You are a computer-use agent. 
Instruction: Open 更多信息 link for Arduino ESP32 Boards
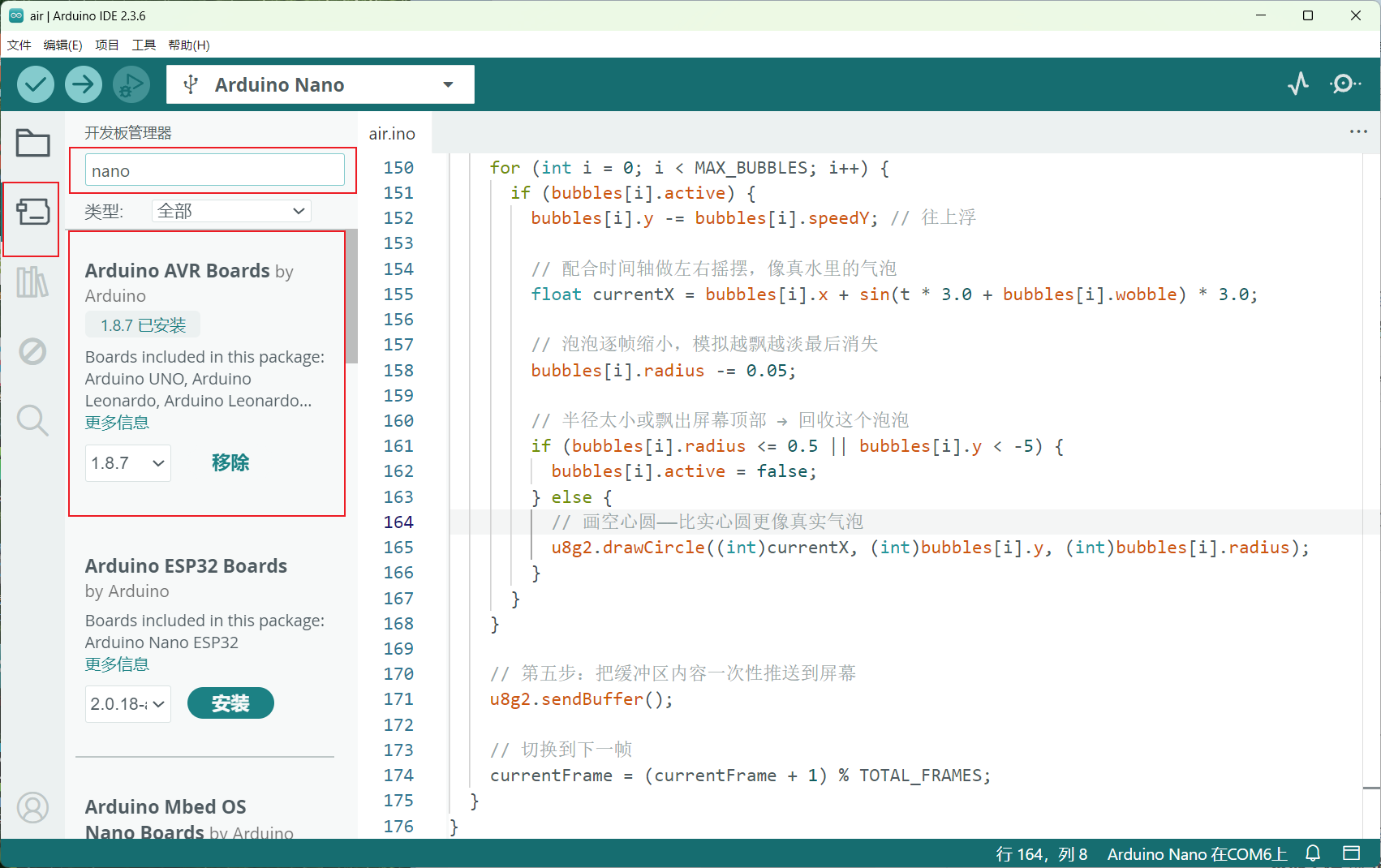[x=117, y=664]
